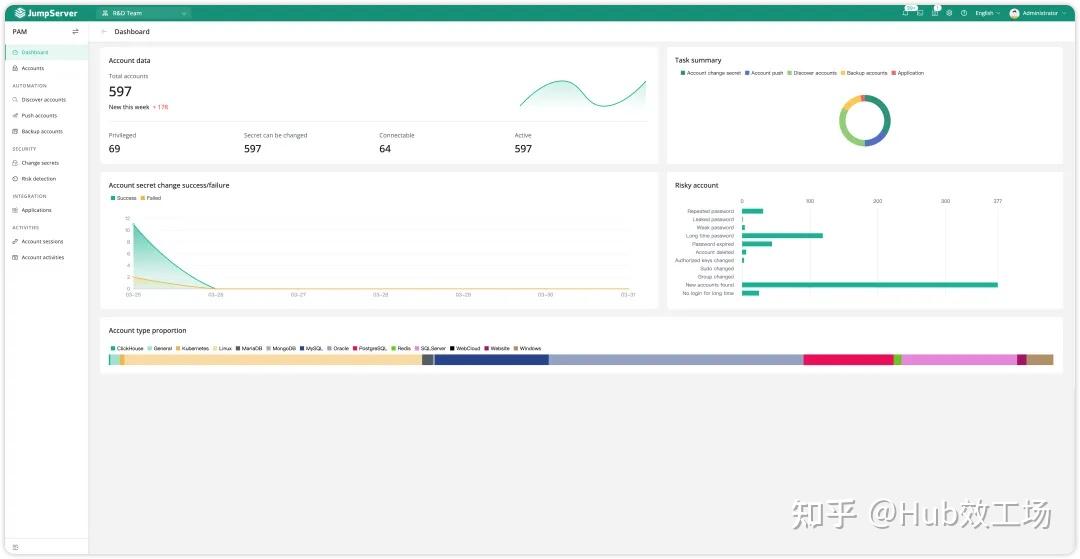The height and width of the screenshot is (559, 1080).
Task: Toggle Account push legend in Task summary
Action: 764,73
